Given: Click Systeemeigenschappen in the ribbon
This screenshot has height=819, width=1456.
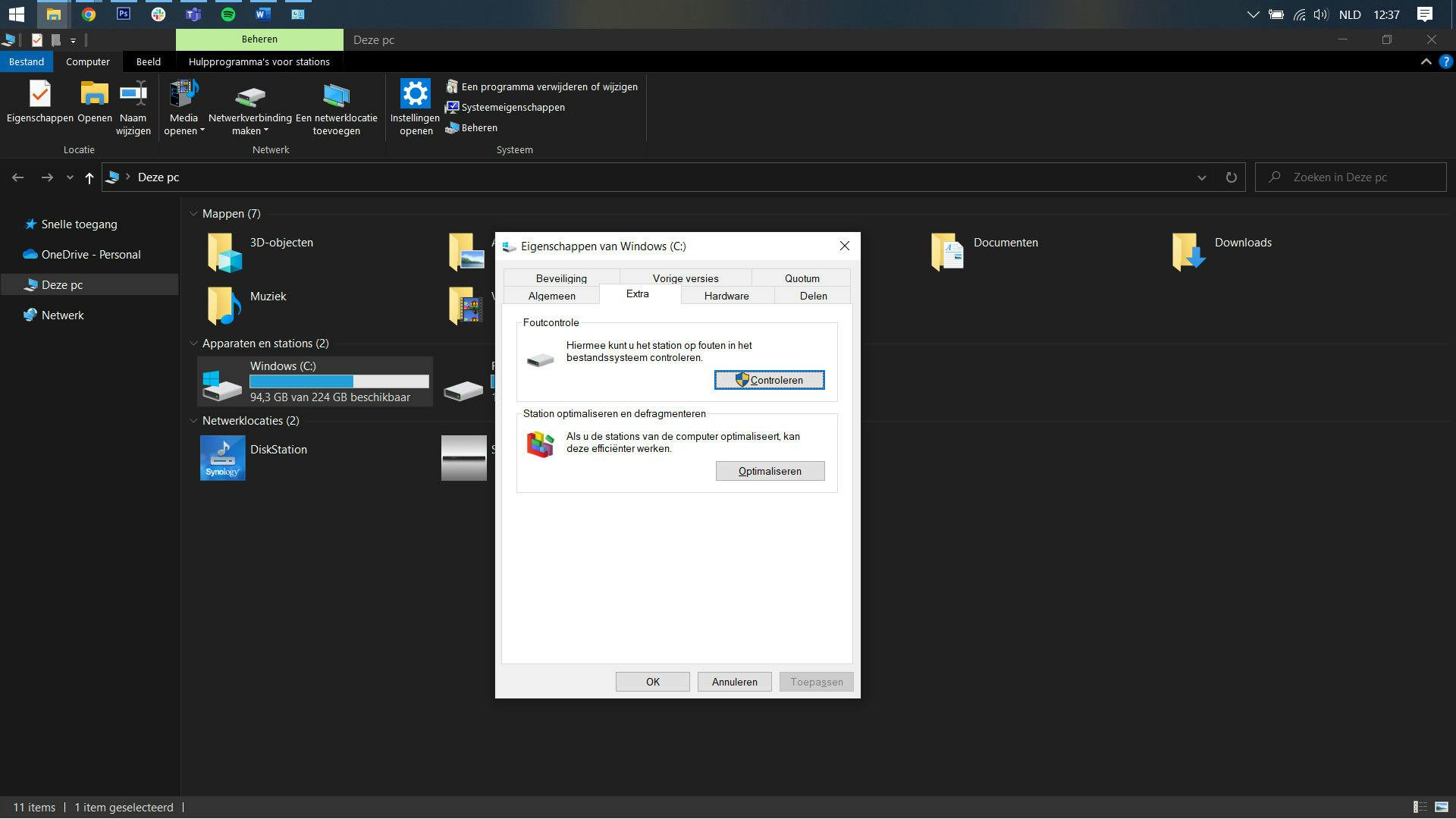Looking at the screenshot, I should coord(513,108).
